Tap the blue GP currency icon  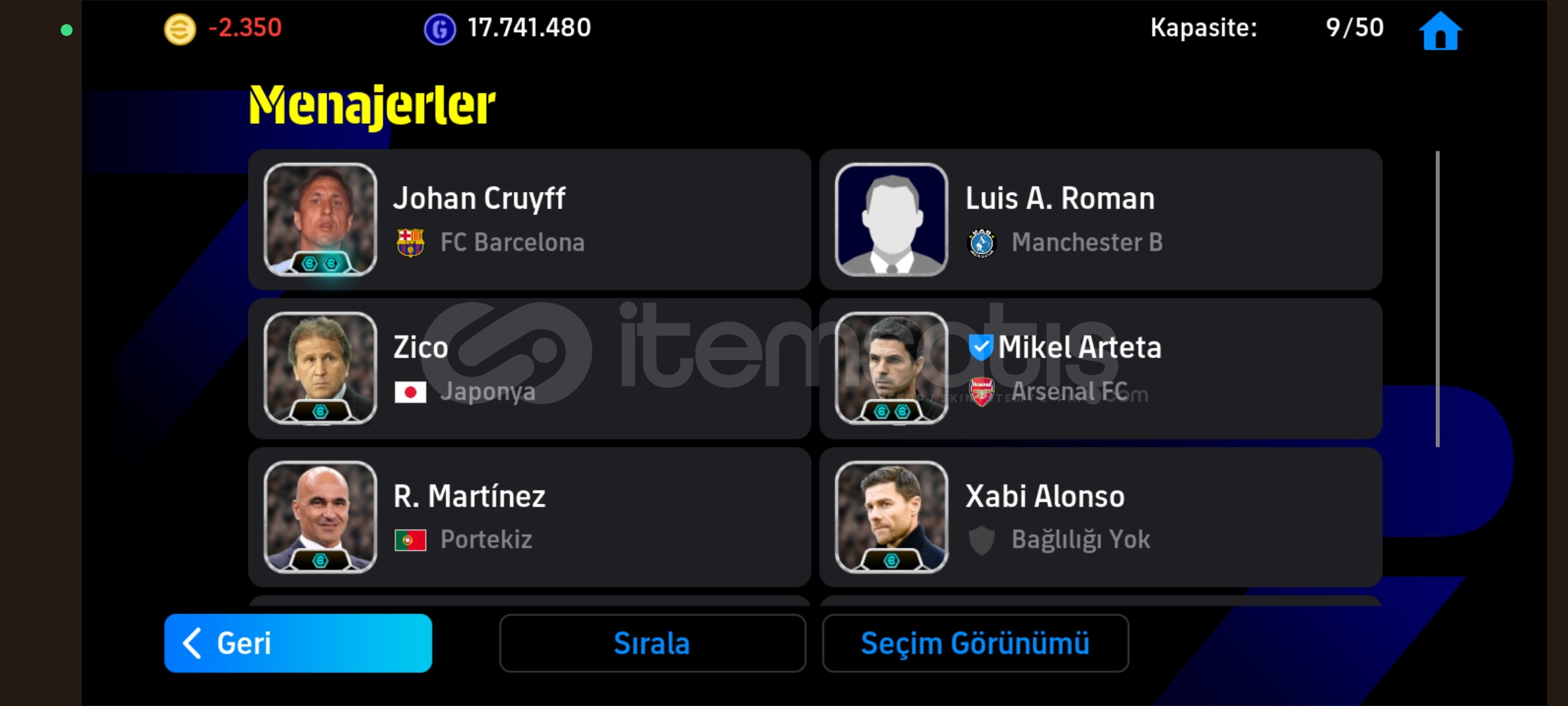pyautogui.click(x=440, y=29)
